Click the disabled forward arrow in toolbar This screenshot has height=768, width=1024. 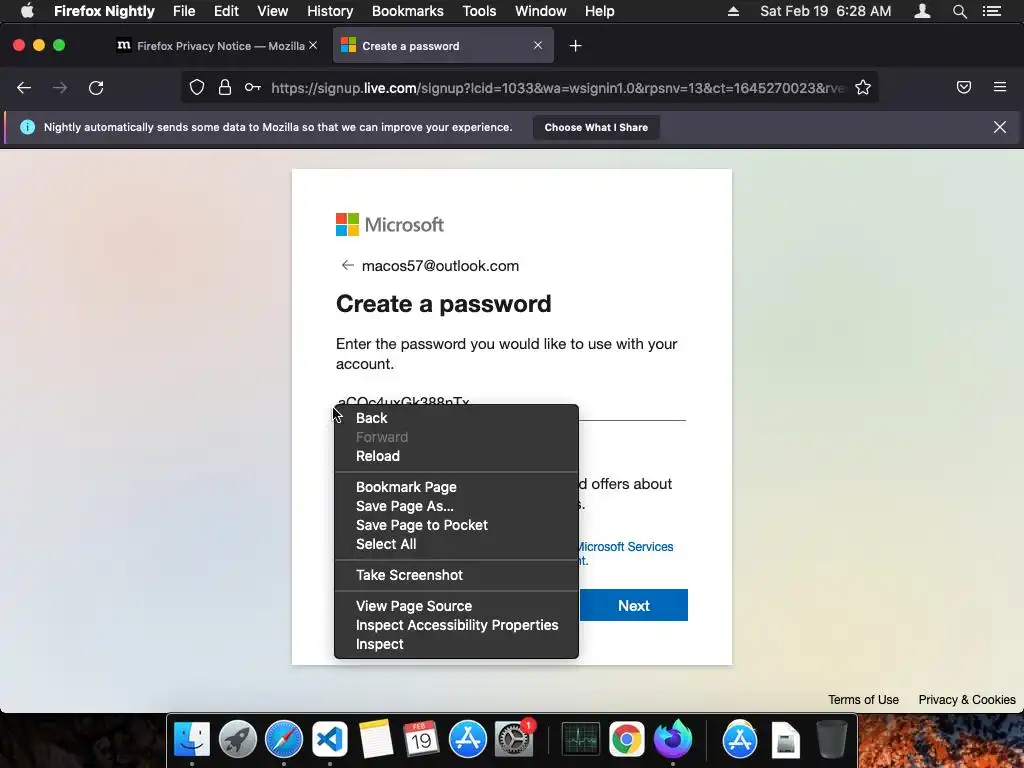pos(60,88)
